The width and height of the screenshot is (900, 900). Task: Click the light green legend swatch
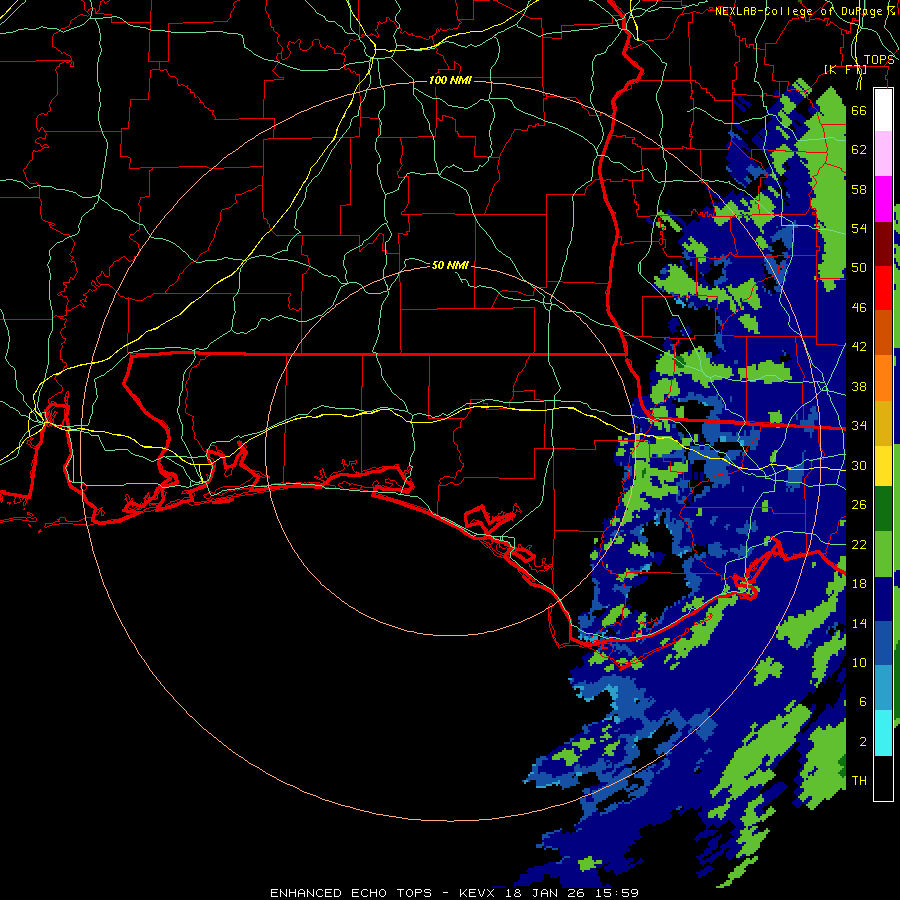point(883,554)
